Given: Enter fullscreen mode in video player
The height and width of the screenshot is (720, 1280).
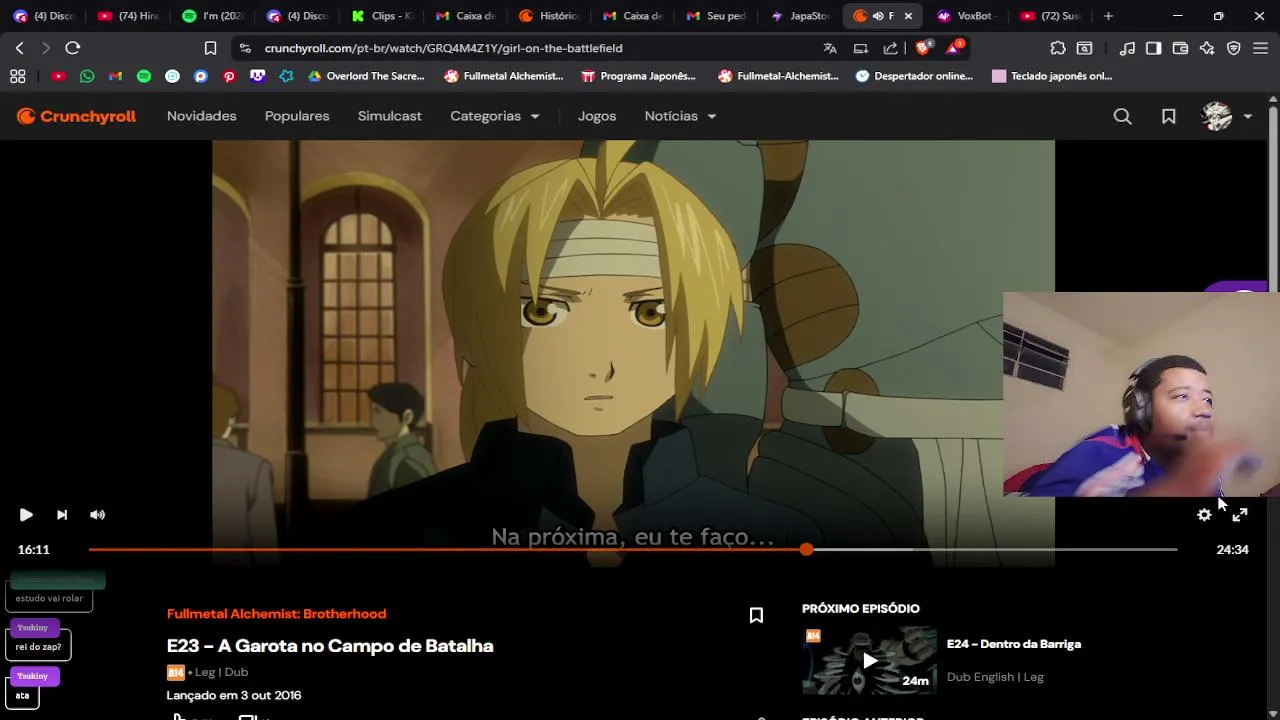Looking at the screenshot, I should (x=1240, y=515).
